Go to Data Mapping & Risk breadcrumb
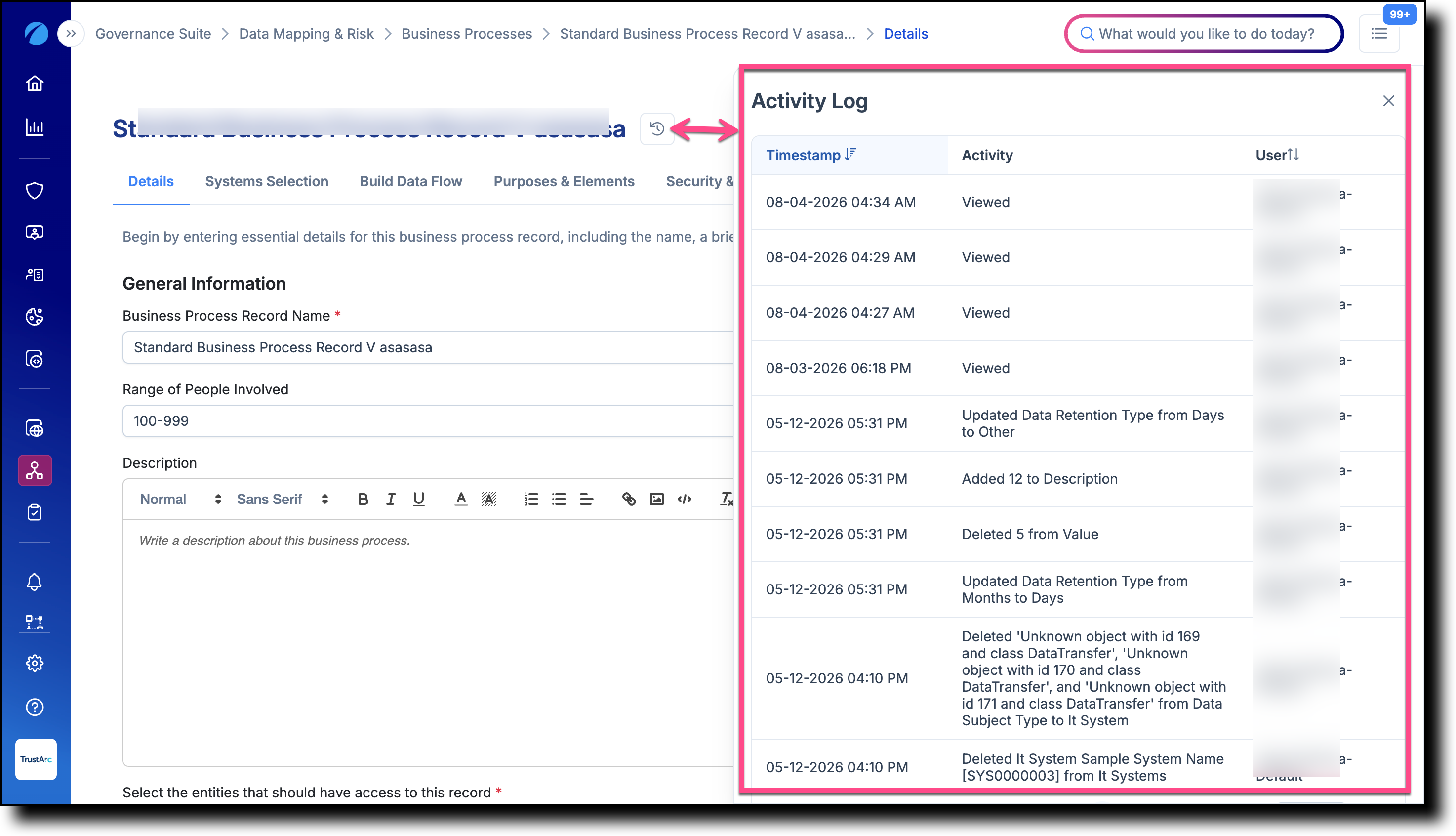The image size is (1456, 836). (307, 33)
